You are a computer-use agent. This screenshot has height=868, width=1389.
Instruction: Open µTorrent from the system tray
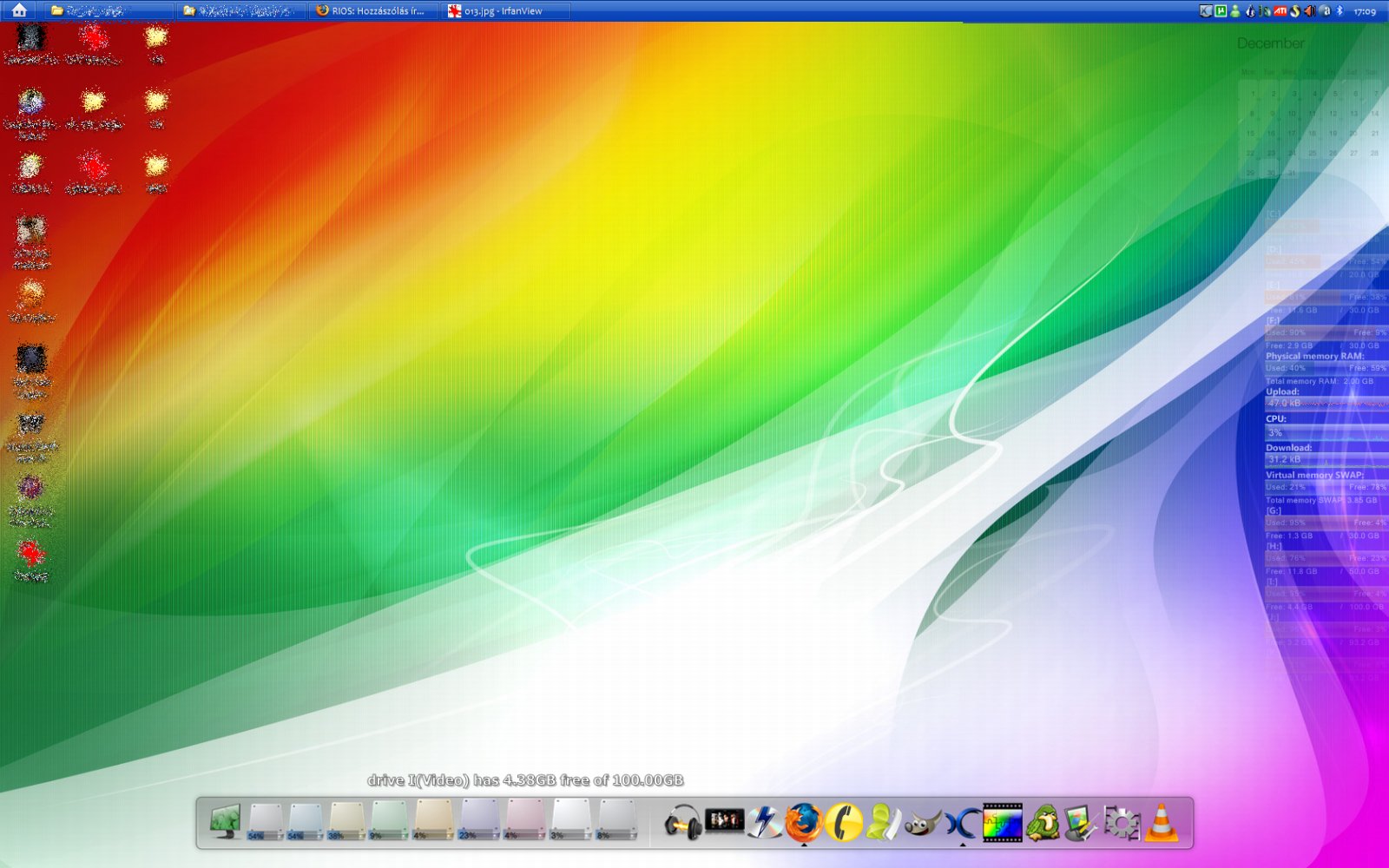coord(1220,11)
